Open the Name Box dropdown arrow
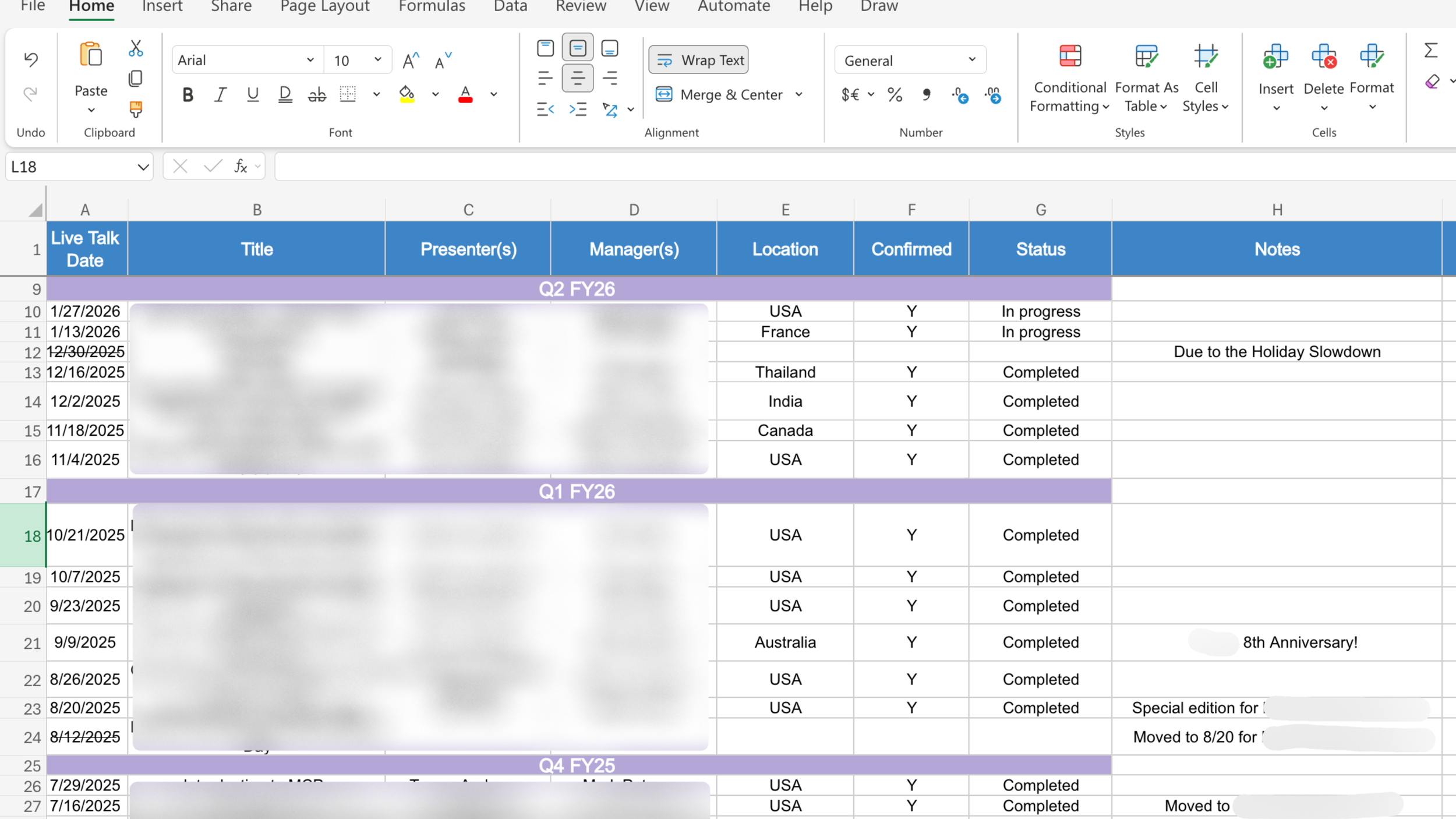Screen dimensions: 1456x819 [143, 167]
